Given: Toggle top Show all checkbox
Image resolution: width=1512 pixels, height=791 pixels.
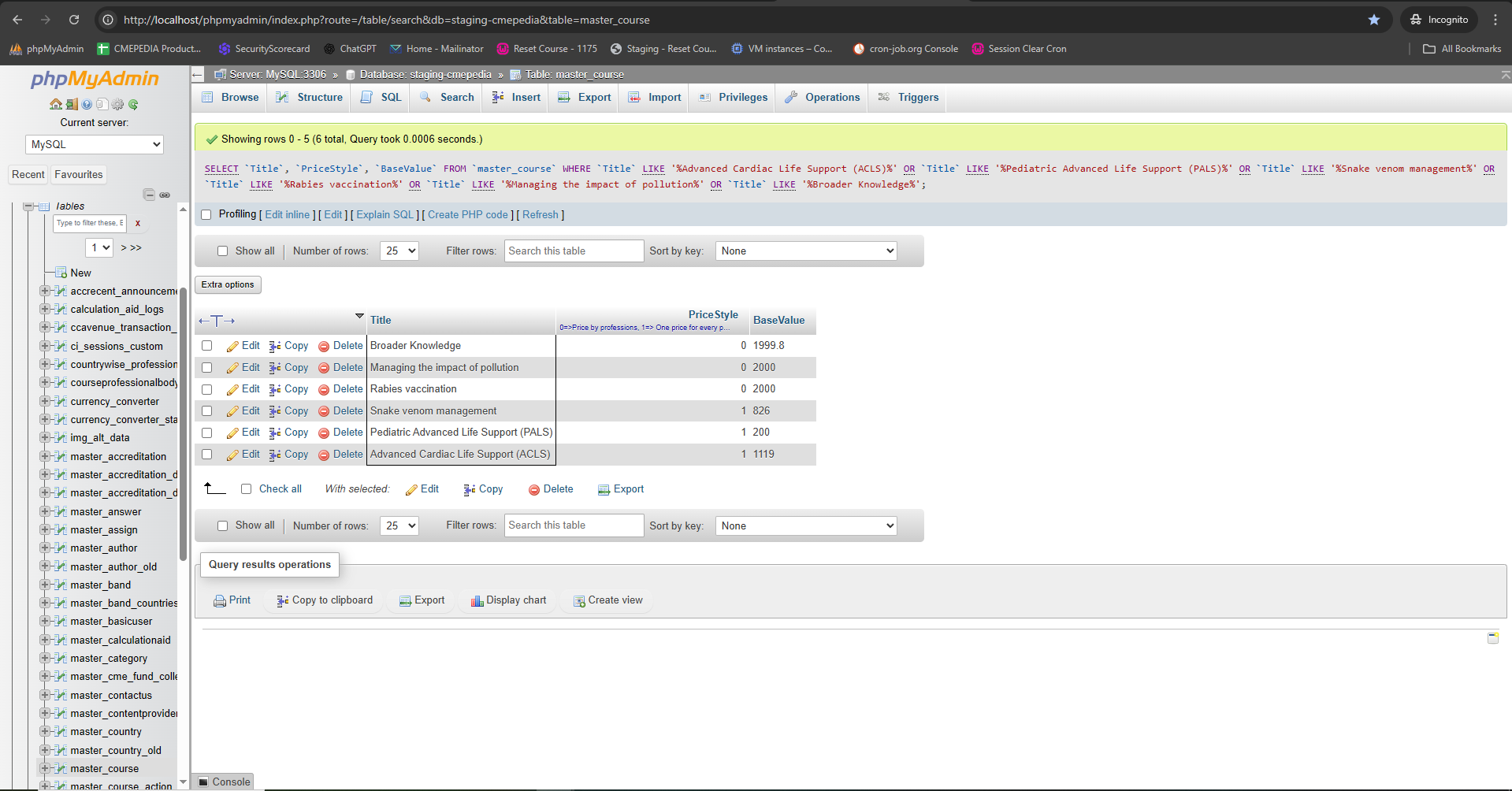Looking at the screenshot, I should (x=222, y=251).
